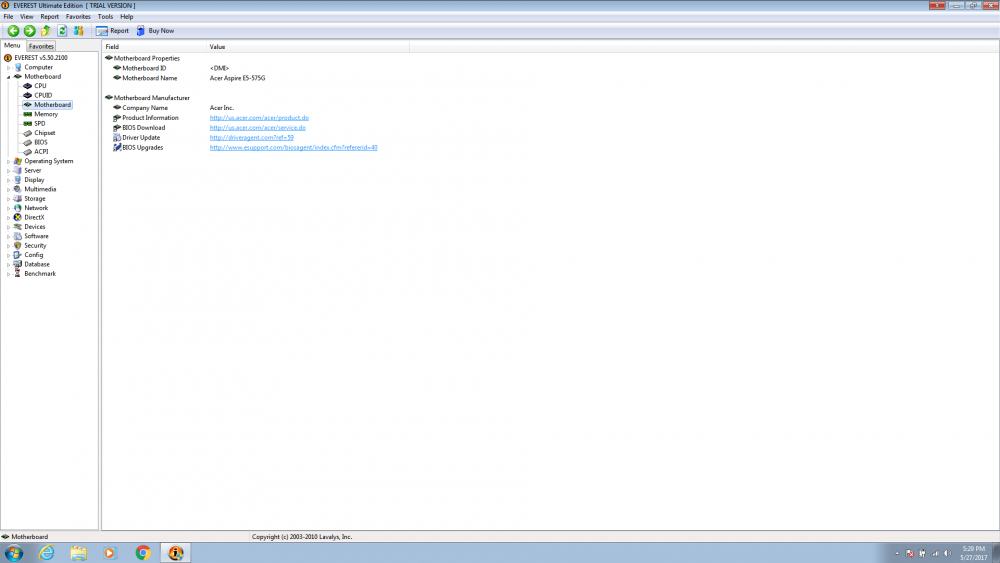Open the driveragent.com Driver Update link
The height and width of the screenshot is (563, 1000).
click(251, 138)
